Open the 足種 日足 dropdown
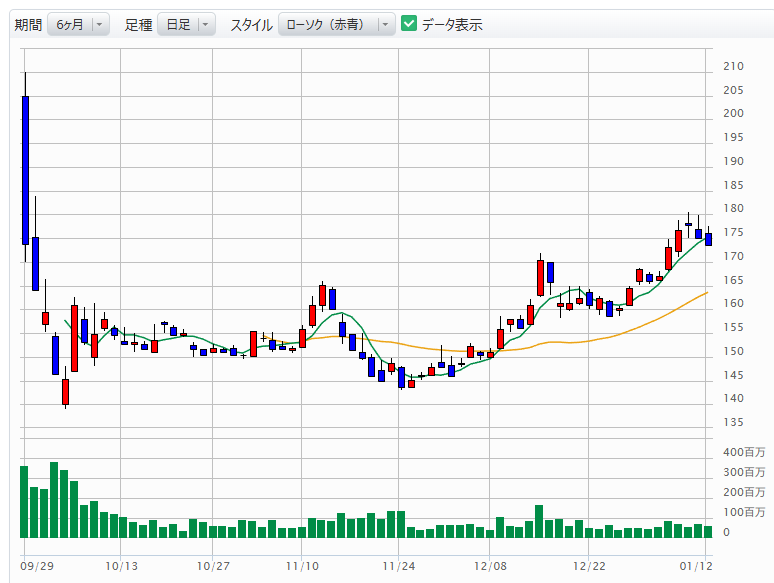774x583 pixels. point(187,25)
